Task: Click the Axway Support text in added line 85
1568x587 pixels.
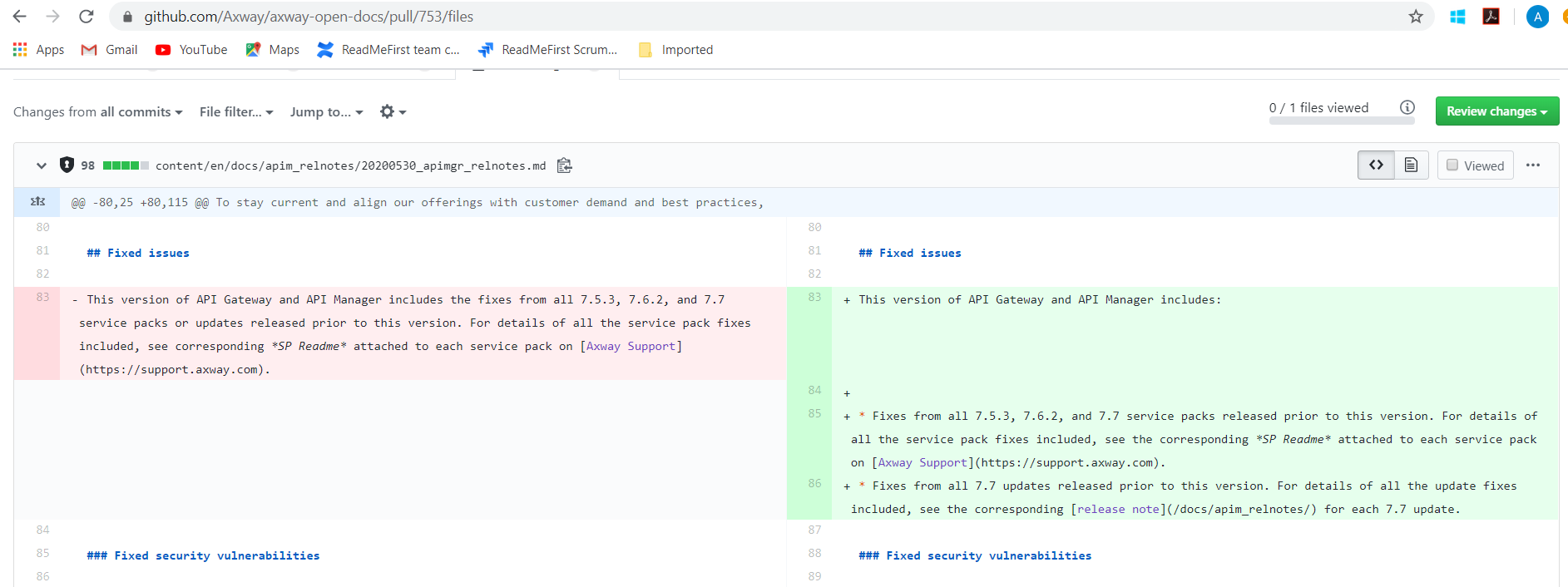Action: pyautogui.click(x=922, y=462)
